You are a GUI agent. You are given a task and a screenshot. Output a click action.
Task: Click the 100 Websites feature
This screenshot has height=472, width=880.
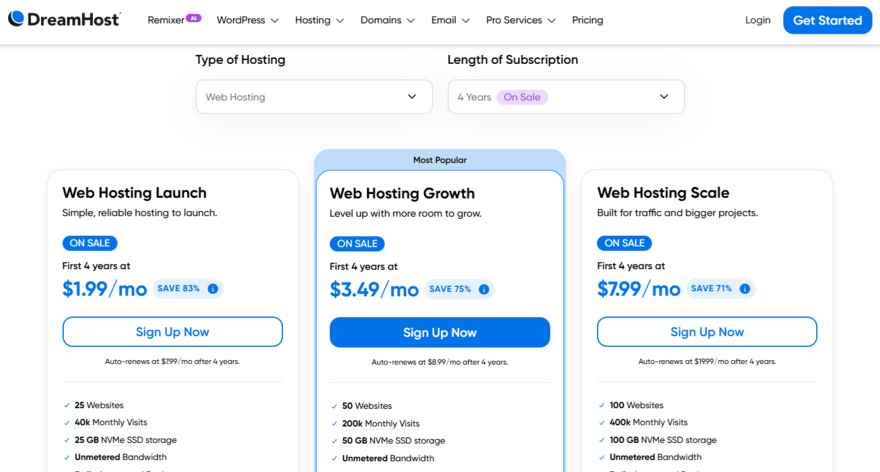636,405
